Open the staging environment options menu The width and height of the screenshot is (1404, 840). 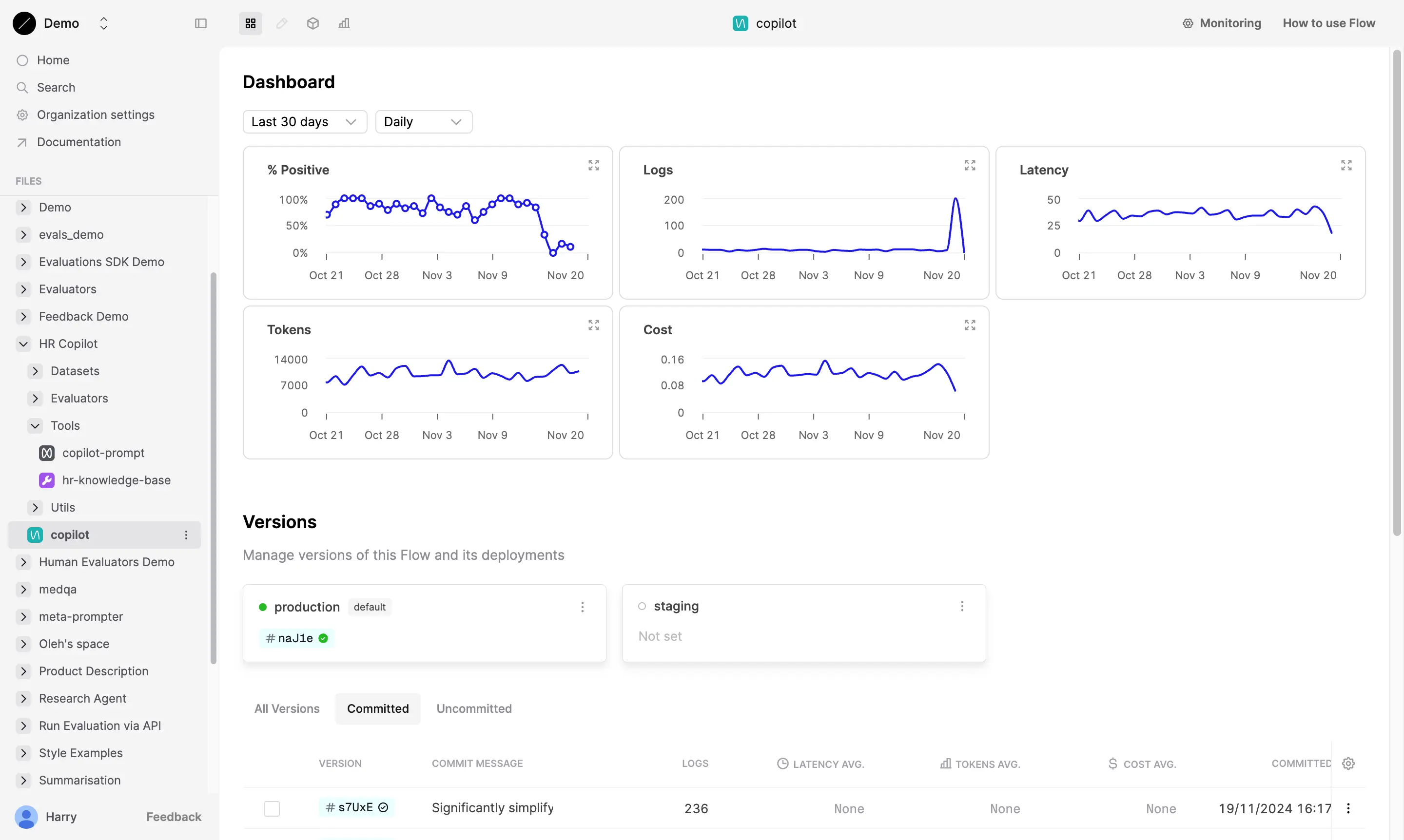962,606
